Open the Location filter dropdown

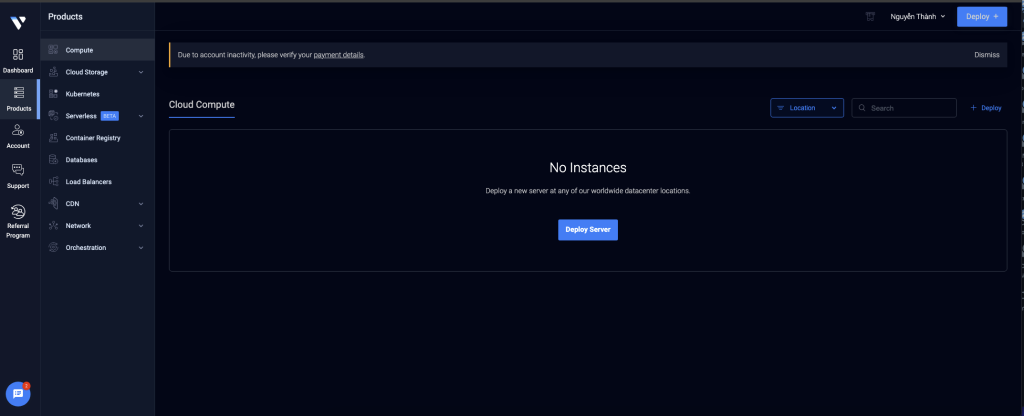coord(806,108)
